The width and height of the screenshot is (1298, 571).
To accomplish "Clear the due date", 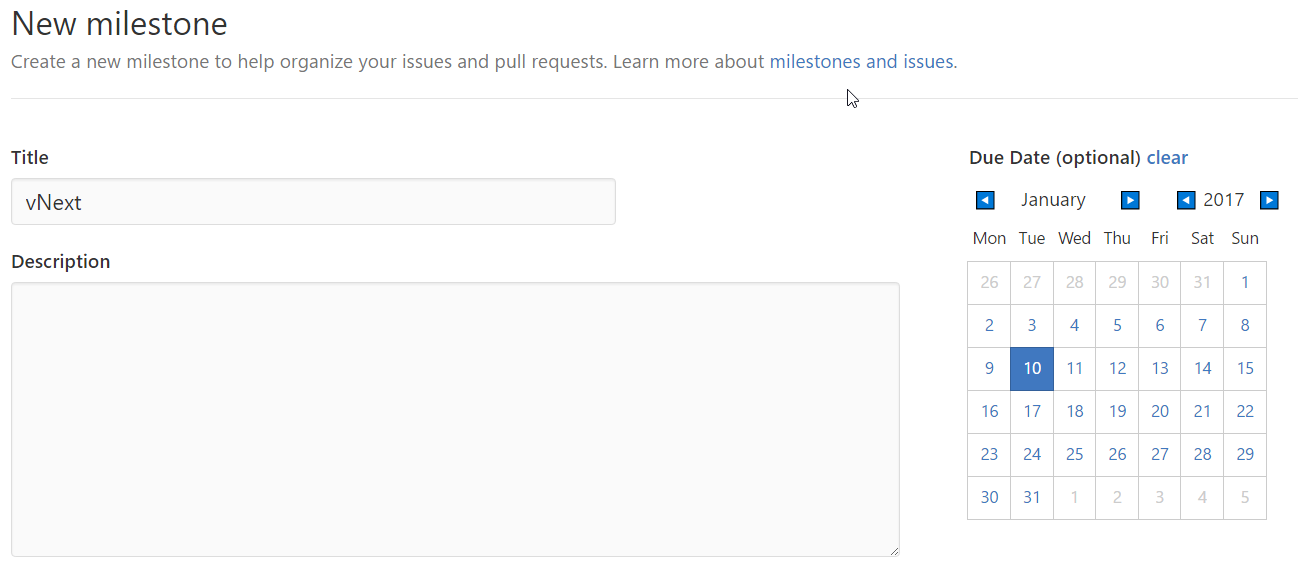I will [x=1167, y=158].
